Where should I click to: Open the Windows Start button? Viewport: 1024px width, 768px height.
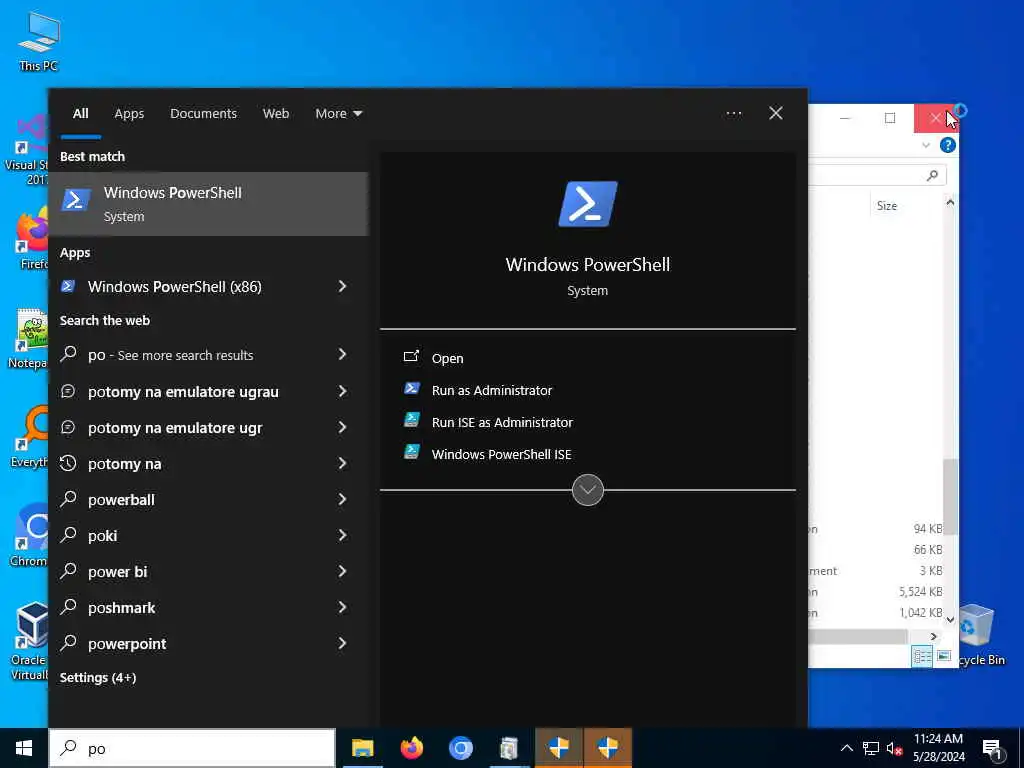tap(24, 748)
